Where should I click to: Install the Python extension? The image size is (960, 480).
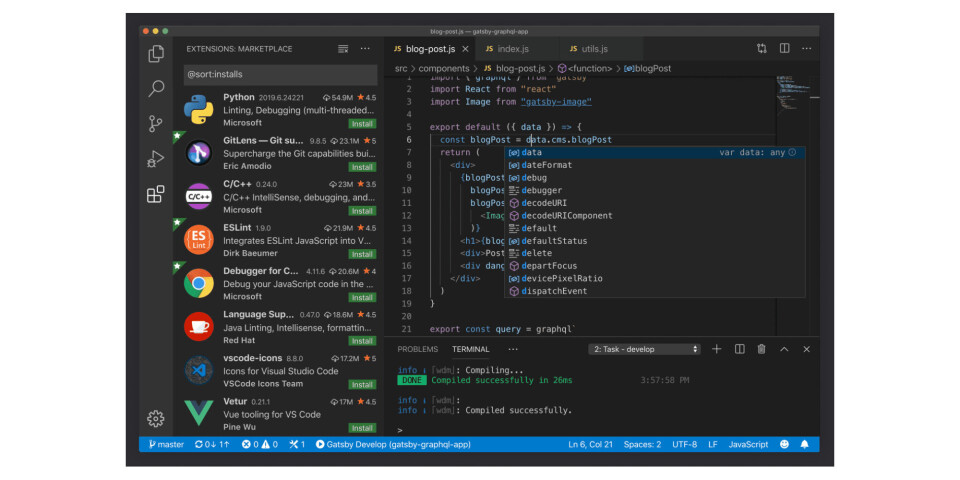pyautogui.click(x=362, y=124)
